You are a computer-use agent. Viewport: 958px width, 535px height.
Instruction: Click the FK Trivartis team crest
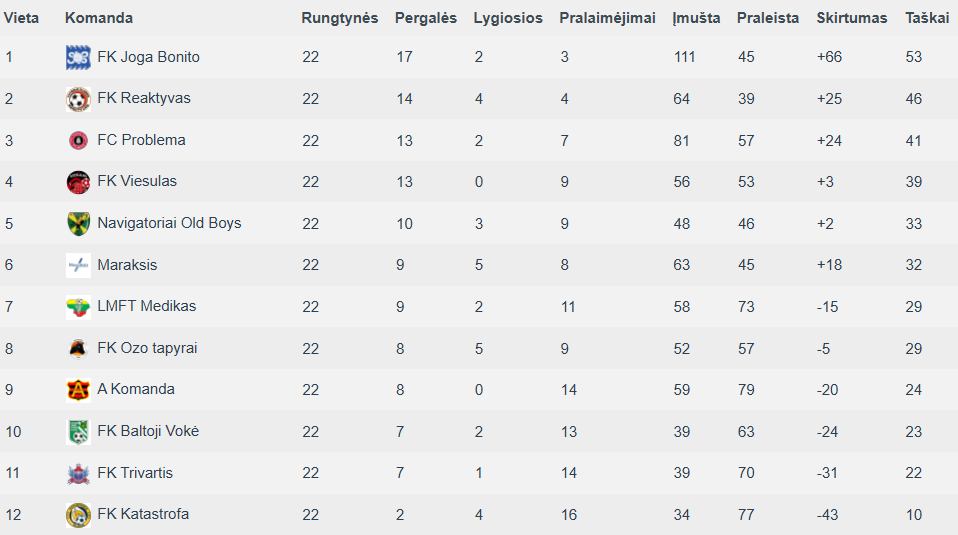(x=78, y=473)
